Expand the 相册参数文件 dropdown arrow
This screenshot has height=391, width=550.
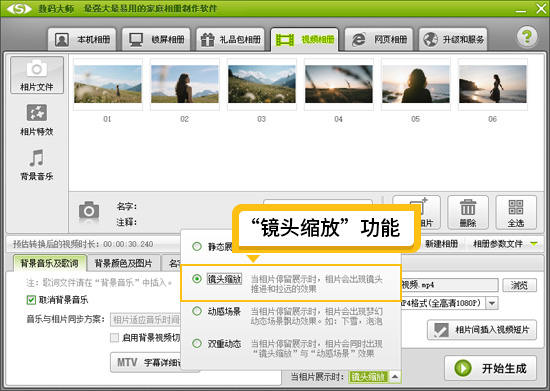534,244
